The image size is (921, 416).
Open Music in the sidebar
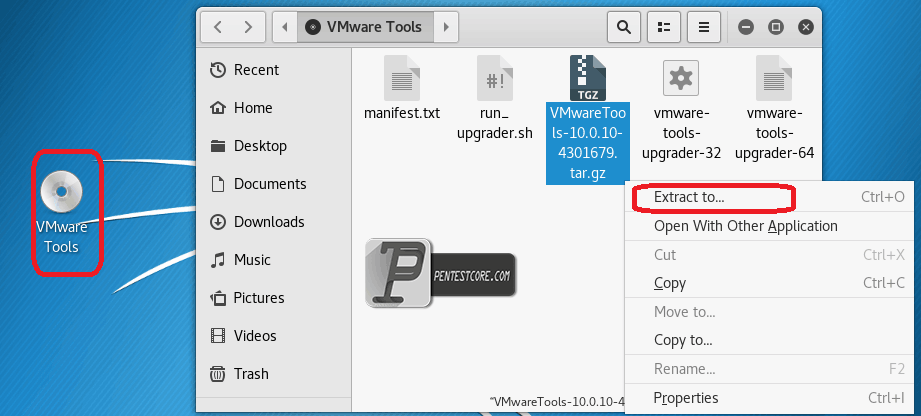[x=274, y=260]
